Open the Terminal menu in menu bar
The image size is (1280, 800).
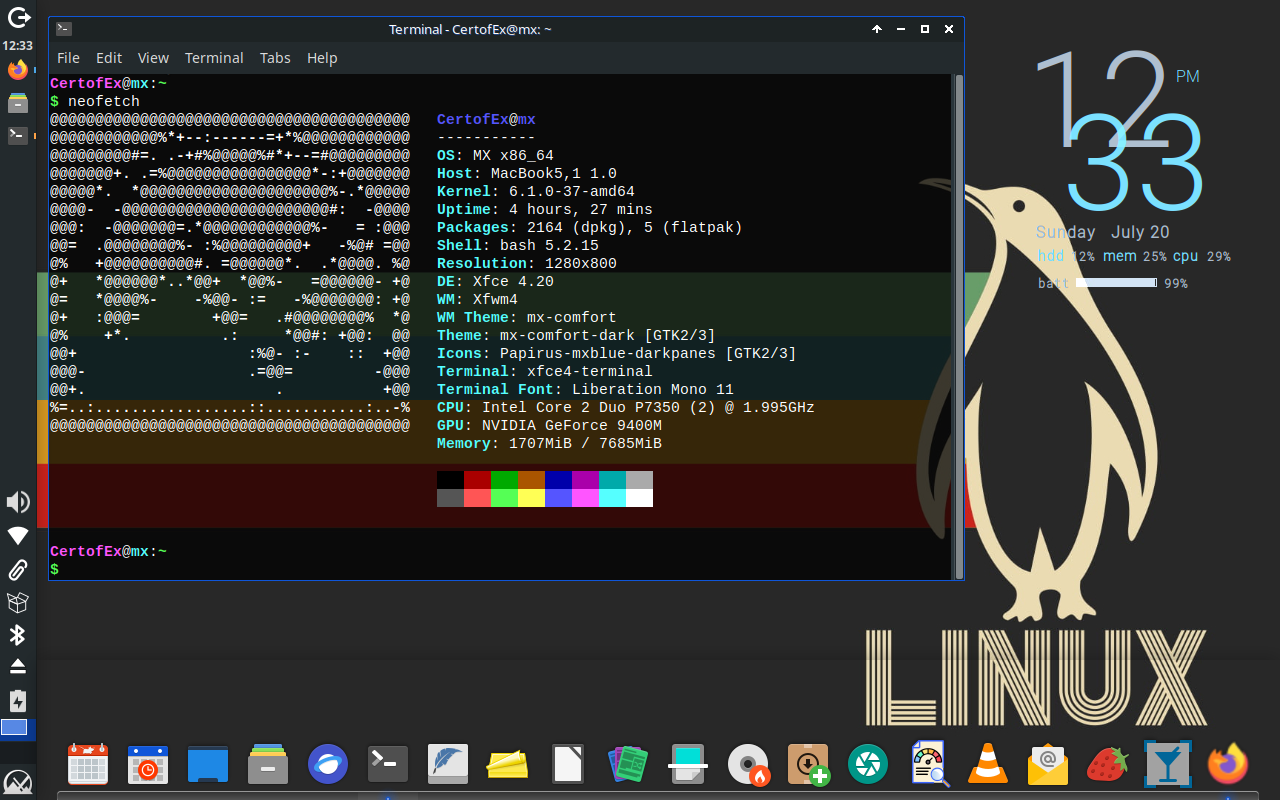(x=214, y=58)
